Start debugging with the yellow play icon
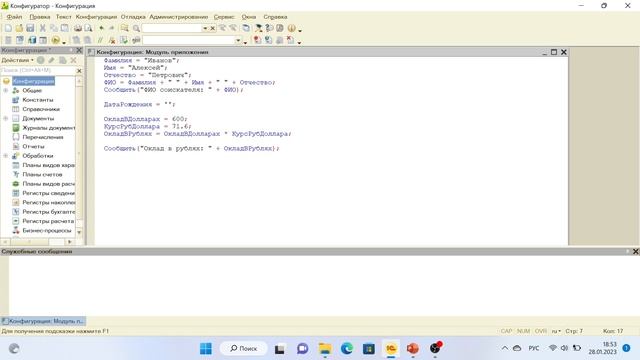Screen dimensions: 640x360 click(x=56, y=40)
